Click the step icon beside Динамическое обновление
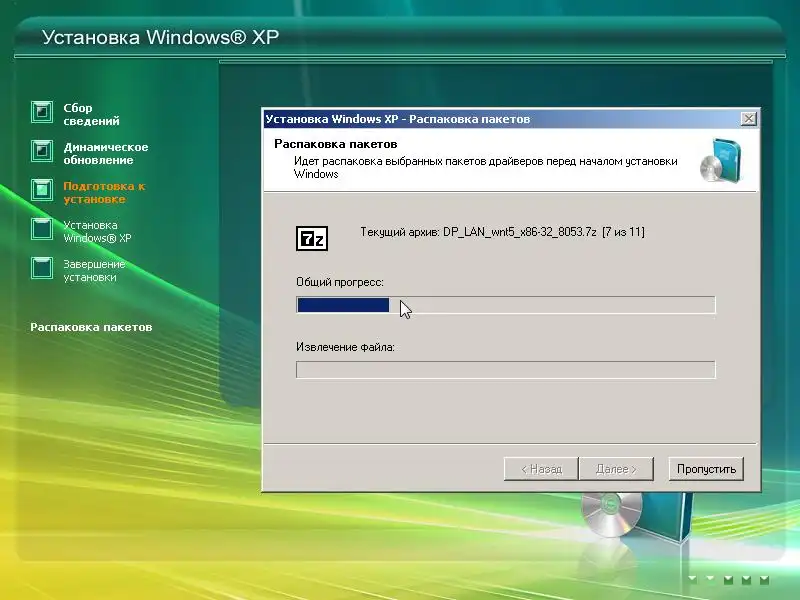The height and width of the screenshot is (600, 800). (x=42, y=151)
